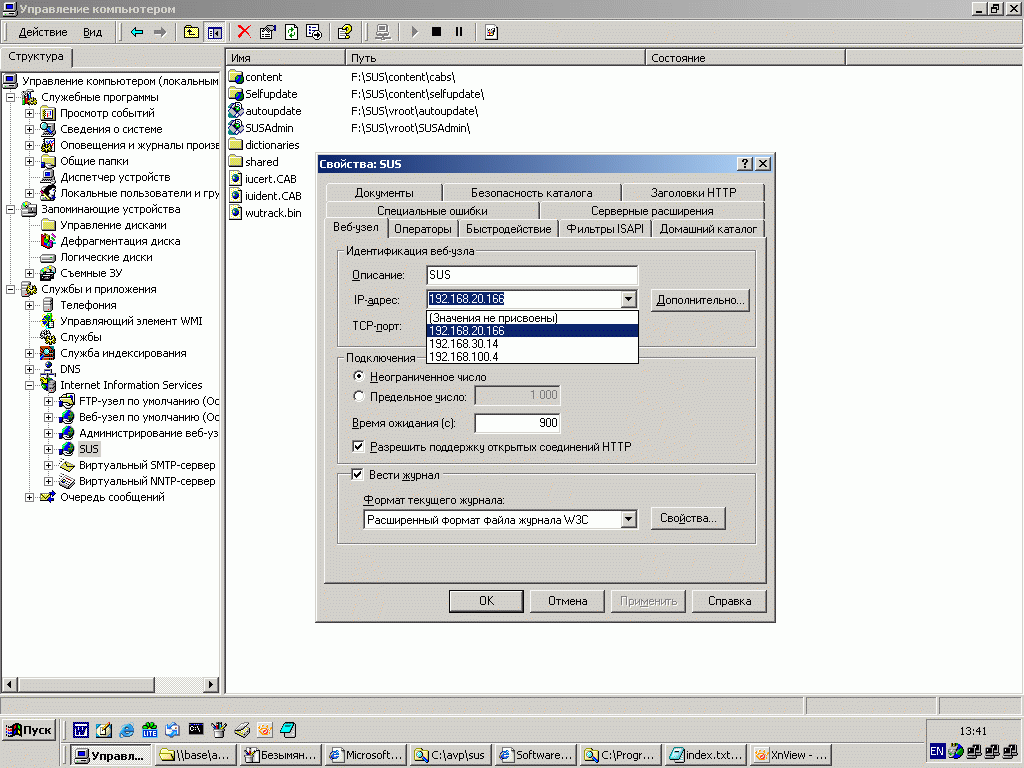Screen dimensions: 1024x768
Task: Toggle the enable logging checkbox
Action: (x=357, y=475)
